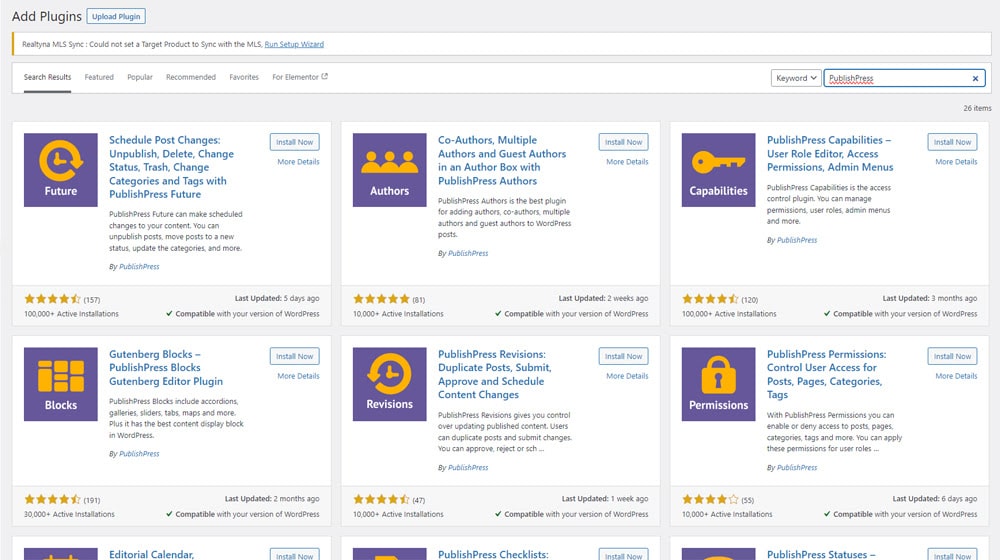
Task: Click PublishPress author link under Capabilities plugin
Action: click(x=797, y=240)
